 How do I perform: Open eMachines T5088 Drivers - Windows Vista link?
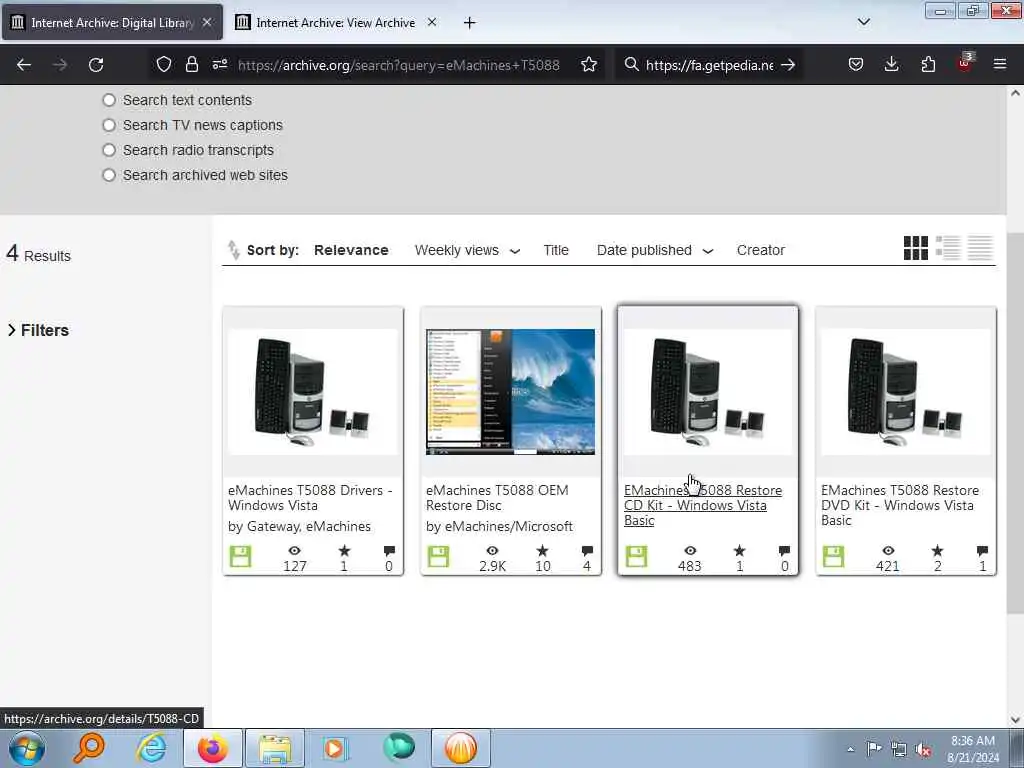[310, 498]
